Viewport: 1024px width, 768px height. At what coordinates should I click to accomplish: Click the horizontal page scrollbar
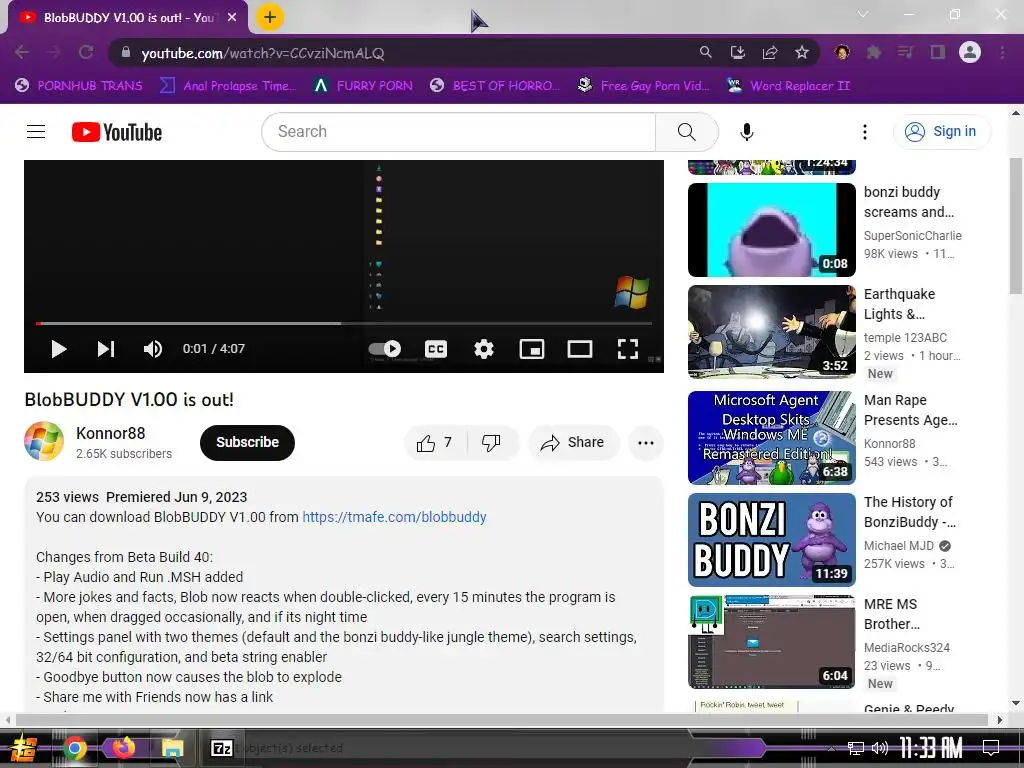pyautogui.click(x=502, y=720)
